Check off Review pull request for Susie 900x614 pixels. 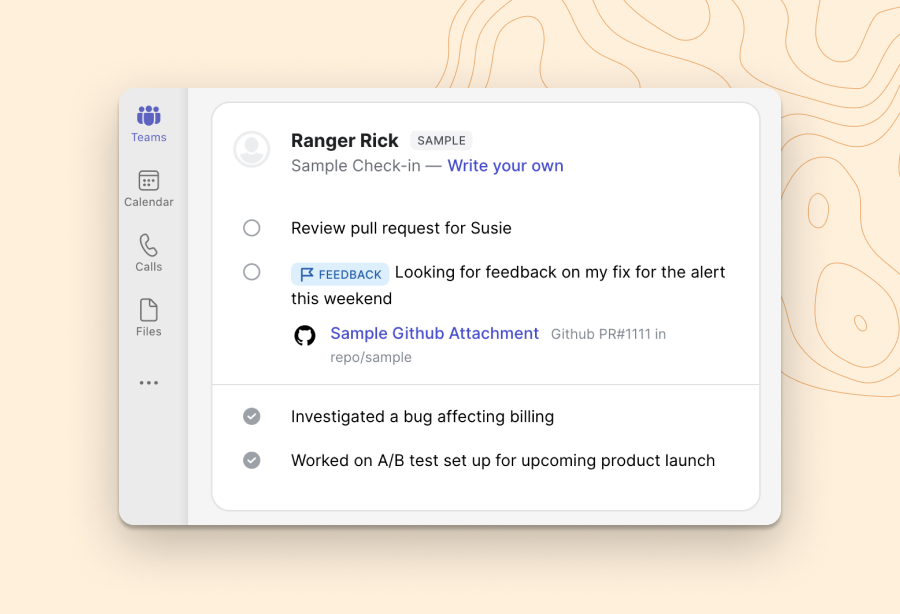pos(251,228)
